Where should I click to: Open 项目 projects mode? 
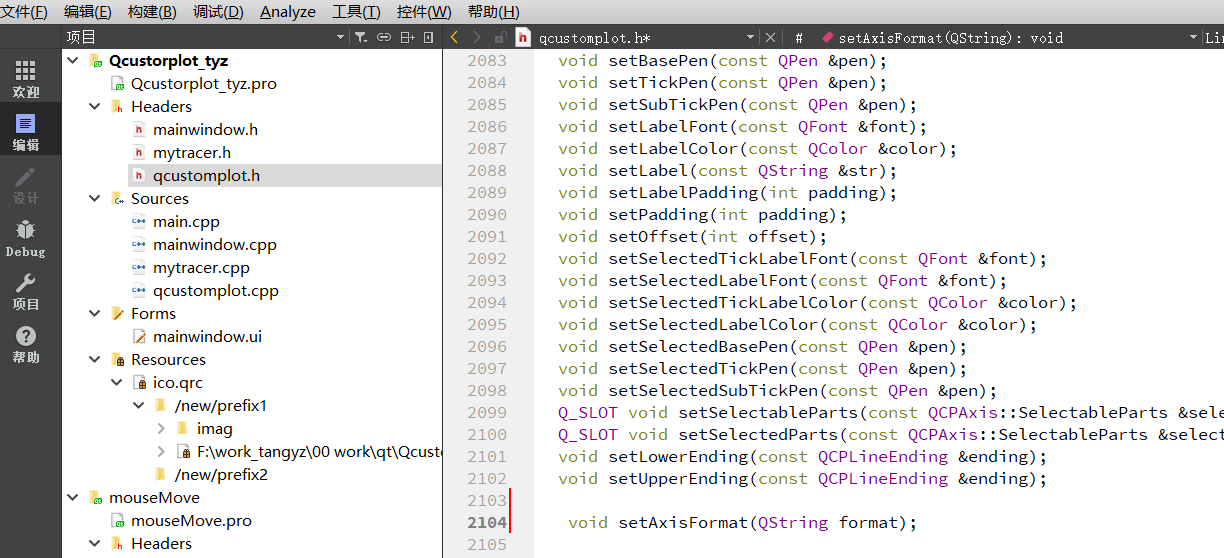click(26, 291)
